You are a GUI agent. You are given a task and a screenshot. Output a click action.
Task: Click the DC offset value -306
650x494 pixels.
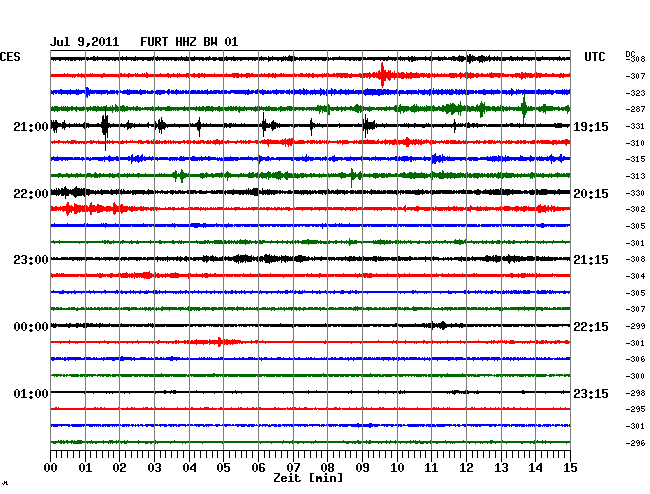pos(635,359)
